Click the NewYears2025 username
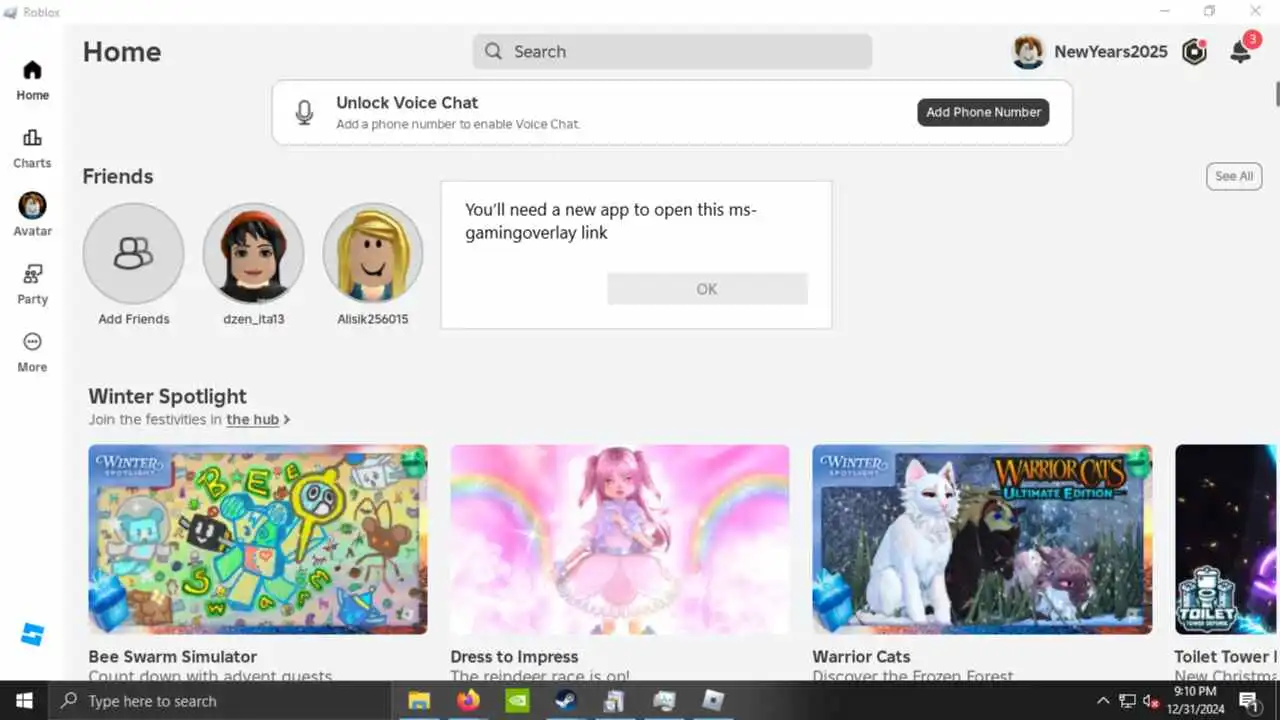This screenshot has height=720, width=1280. point(1110,52)
